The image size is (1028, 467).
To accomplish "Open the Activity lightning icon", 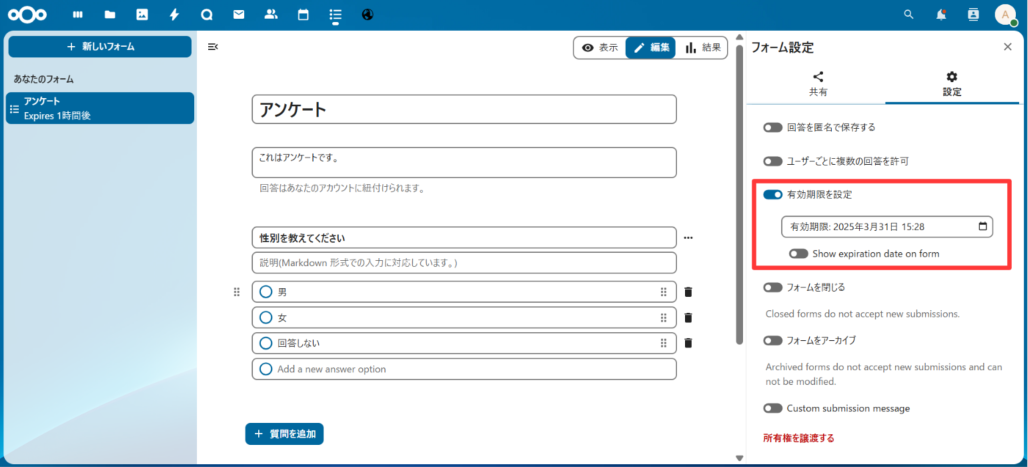I will [x=174, y=15].
